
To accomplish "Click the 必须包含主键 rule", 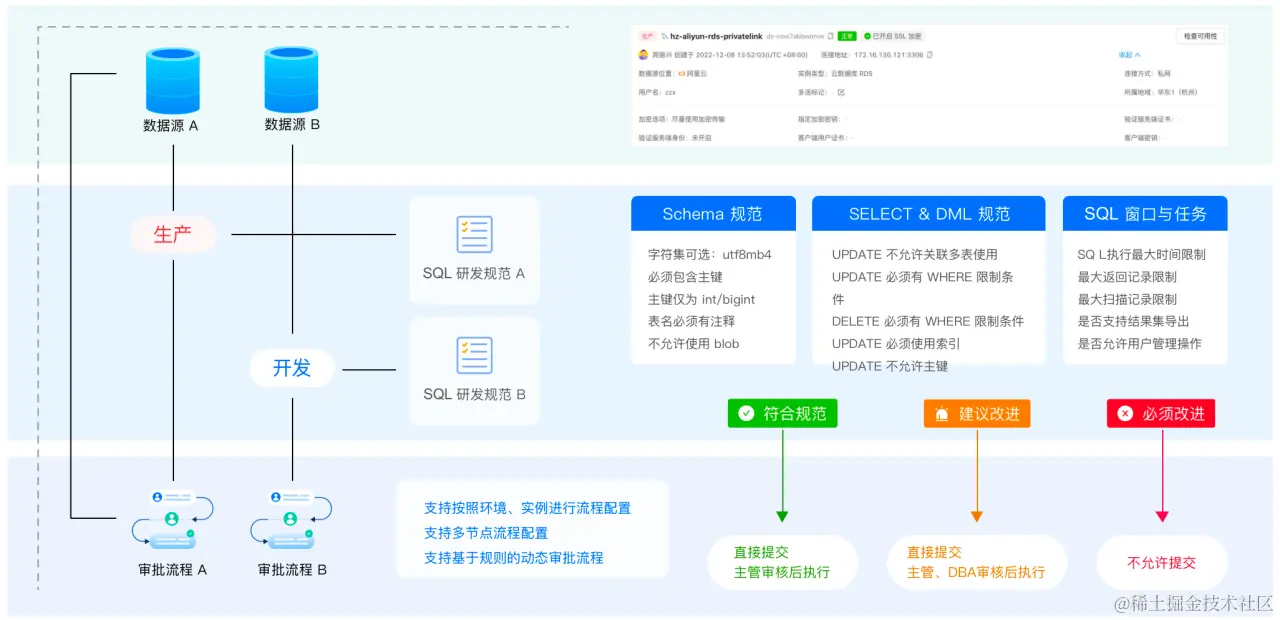I will pyautogui.click(x=685, y=277).
